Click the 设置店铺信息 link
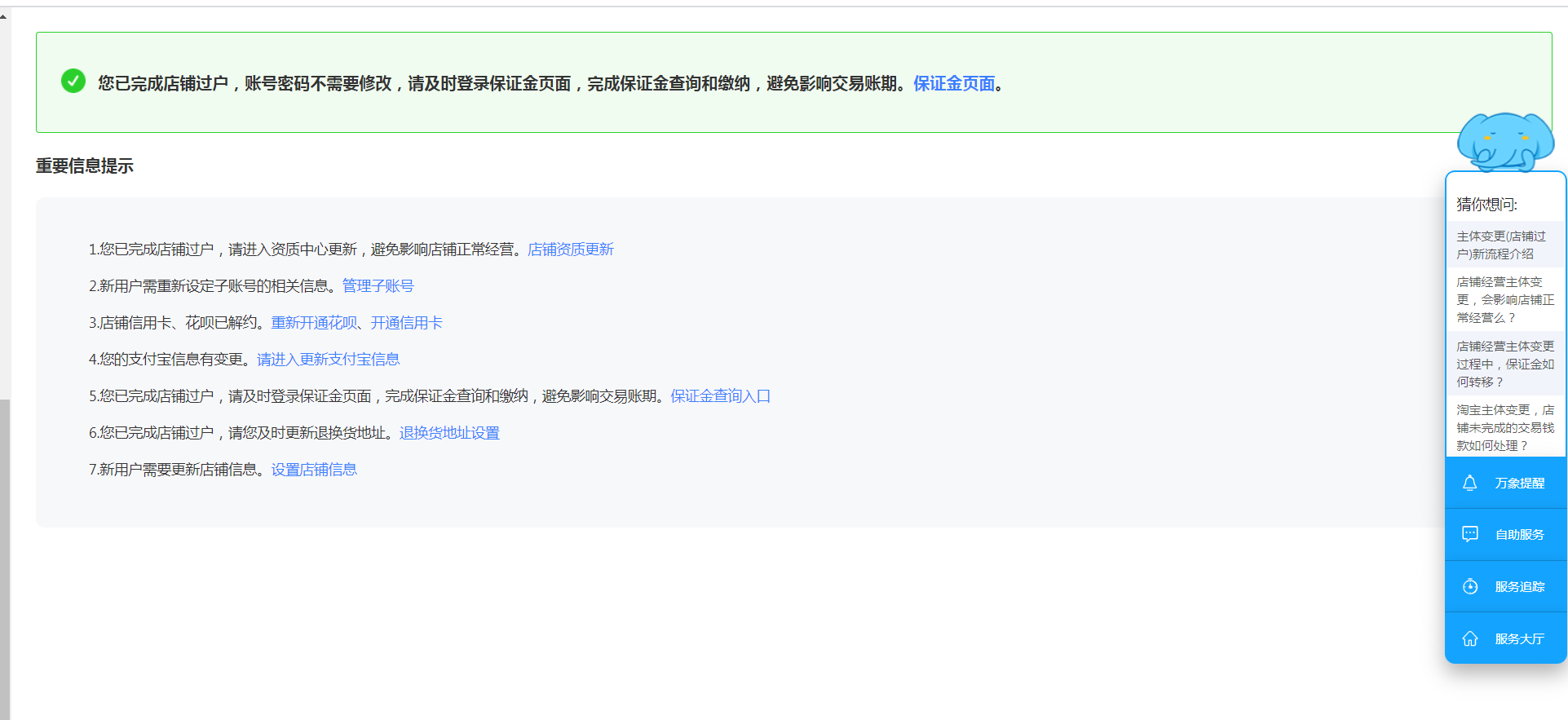The height and width of the screenshot is (720, 1568). [314, 470]
